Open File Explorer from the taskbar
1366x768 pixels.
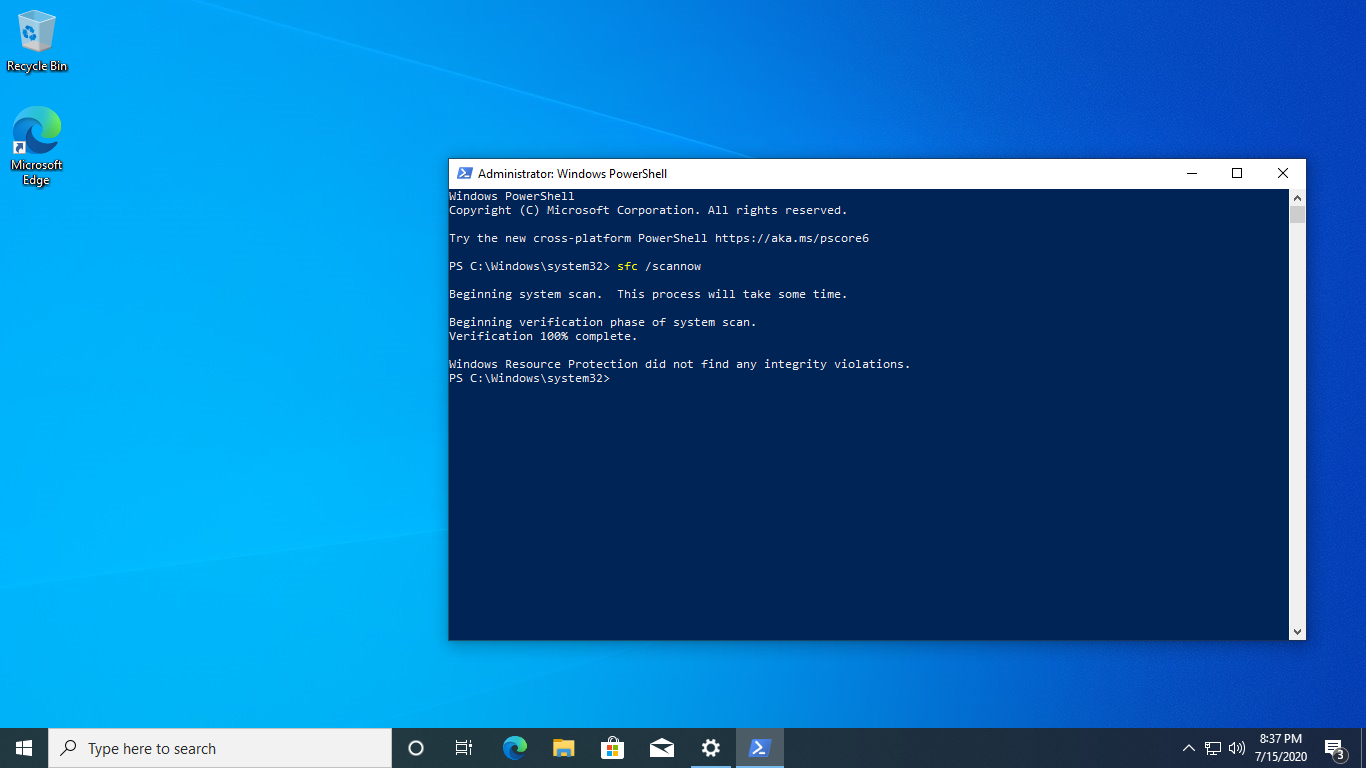pyautogui.click(x=563, y=748)
